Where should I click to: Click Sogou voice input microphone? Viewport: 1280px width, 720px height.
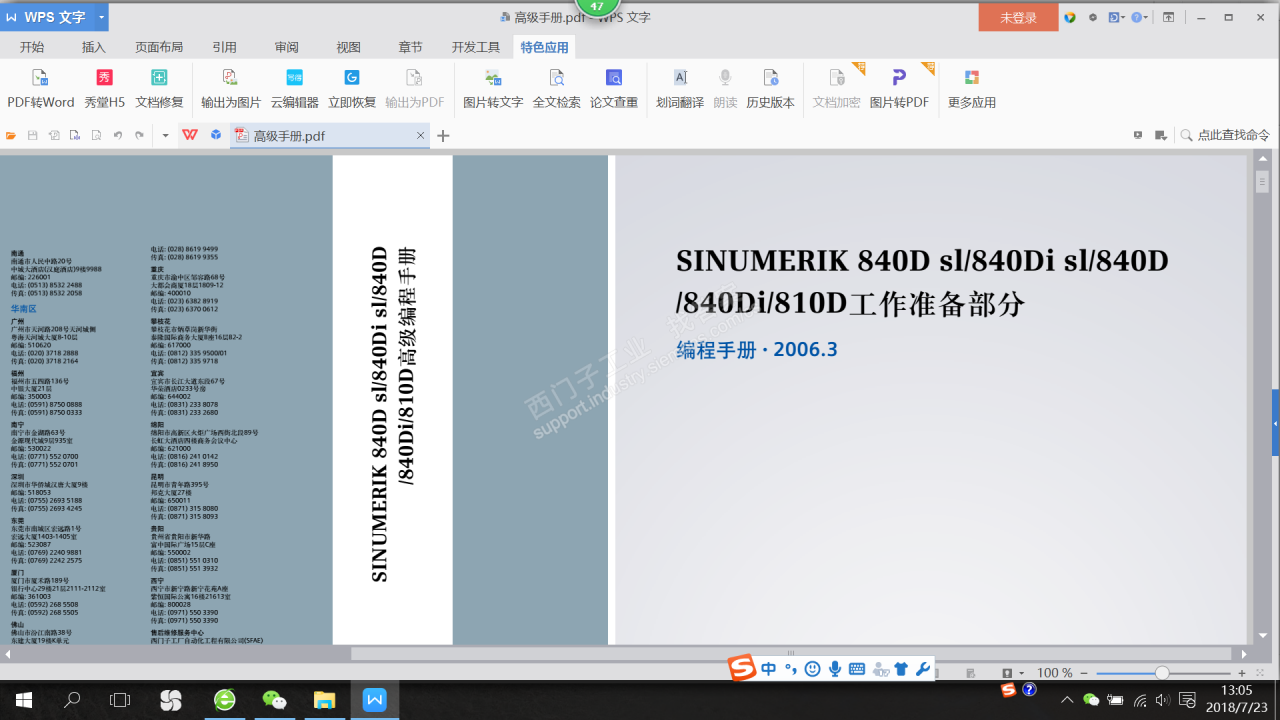tap(834, 669)
